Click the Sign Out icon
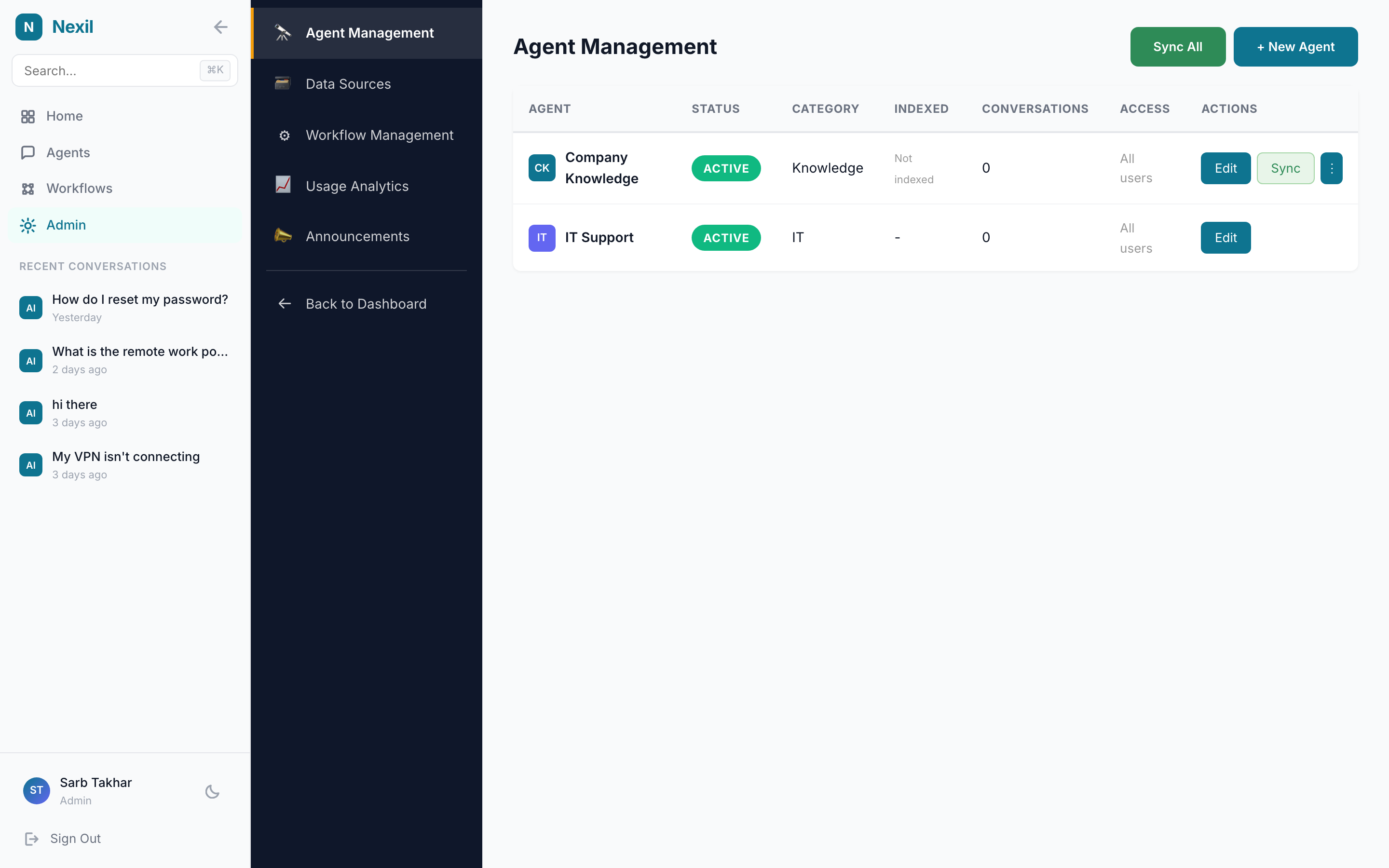 (32, 838)
